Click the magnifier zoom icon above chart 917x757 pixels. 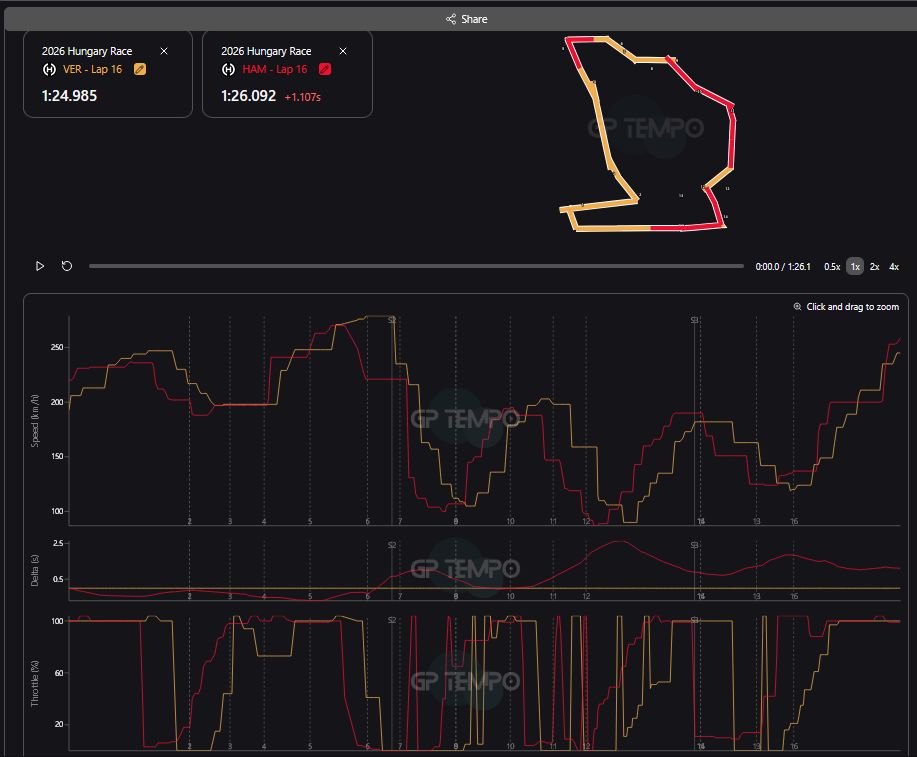797,307
